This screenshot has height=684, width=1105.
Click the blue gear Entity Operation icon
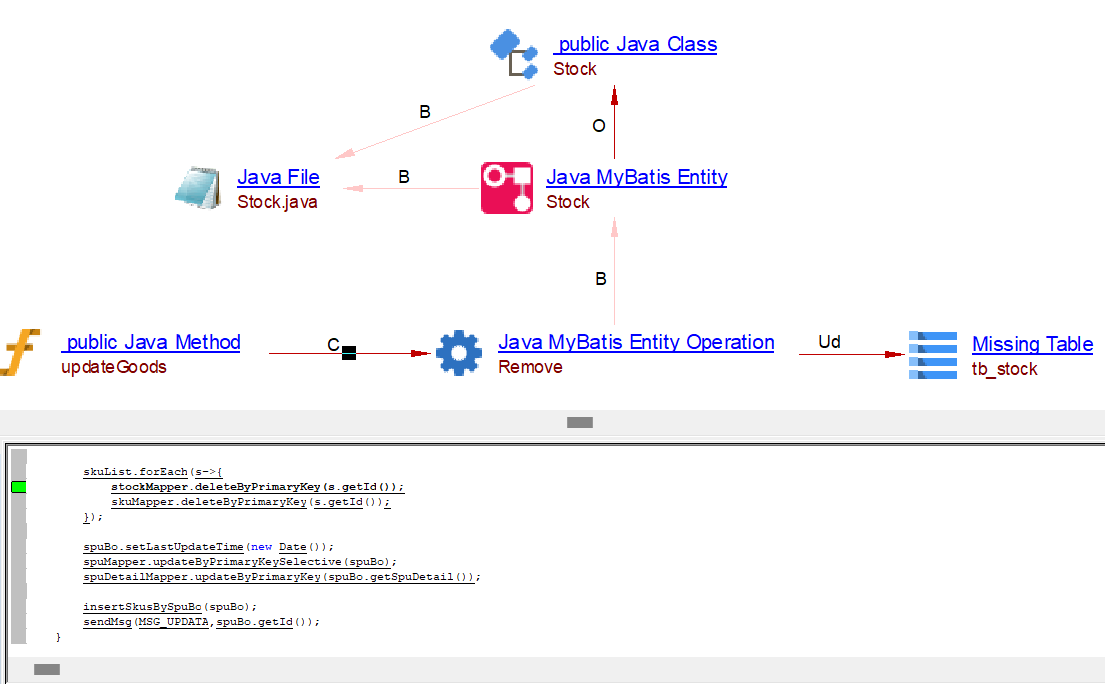coord(459,353)
